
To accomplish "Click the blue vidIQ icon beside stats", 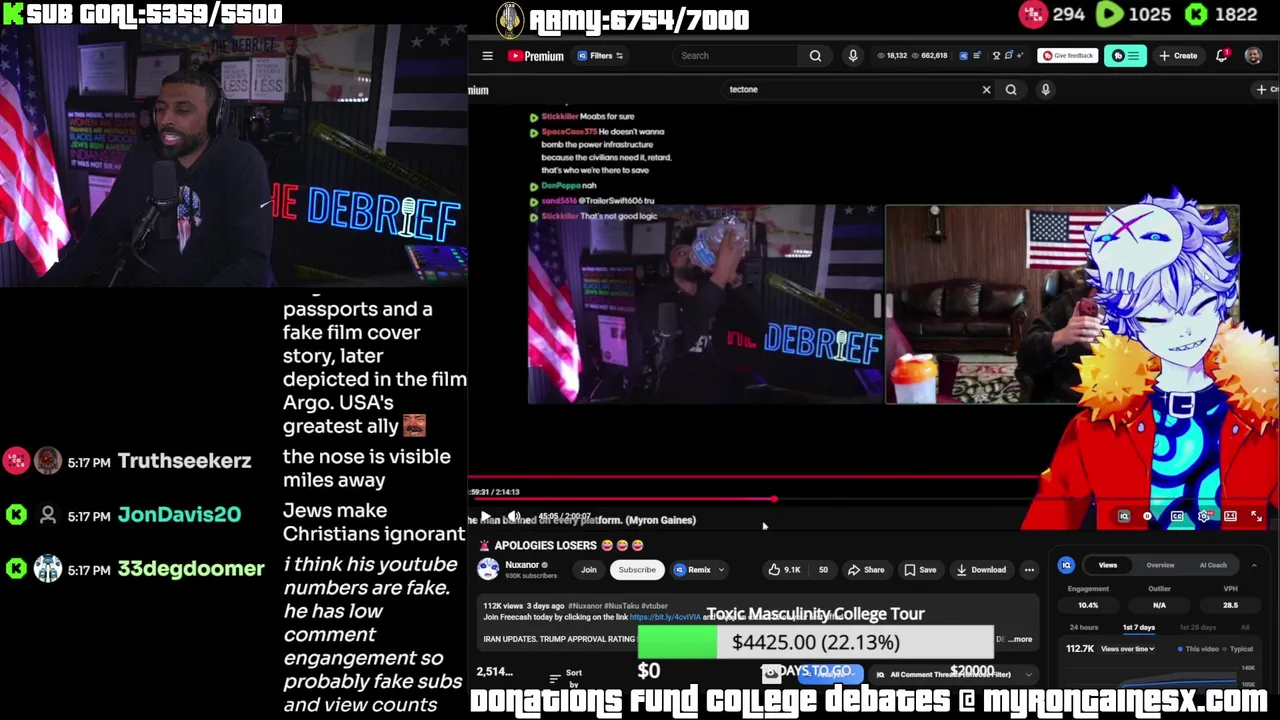I will pyautogui.click(x=963, y=56).
